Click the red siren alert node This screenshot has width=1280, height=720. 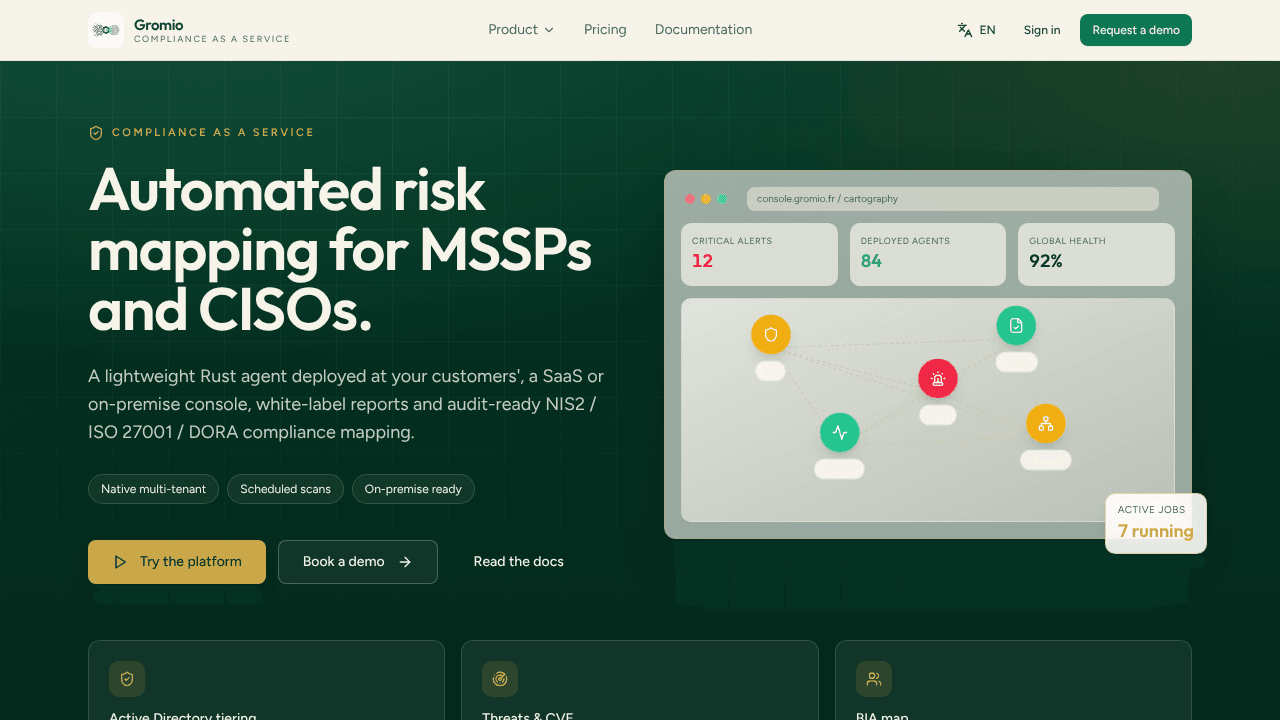click(938, 379)
